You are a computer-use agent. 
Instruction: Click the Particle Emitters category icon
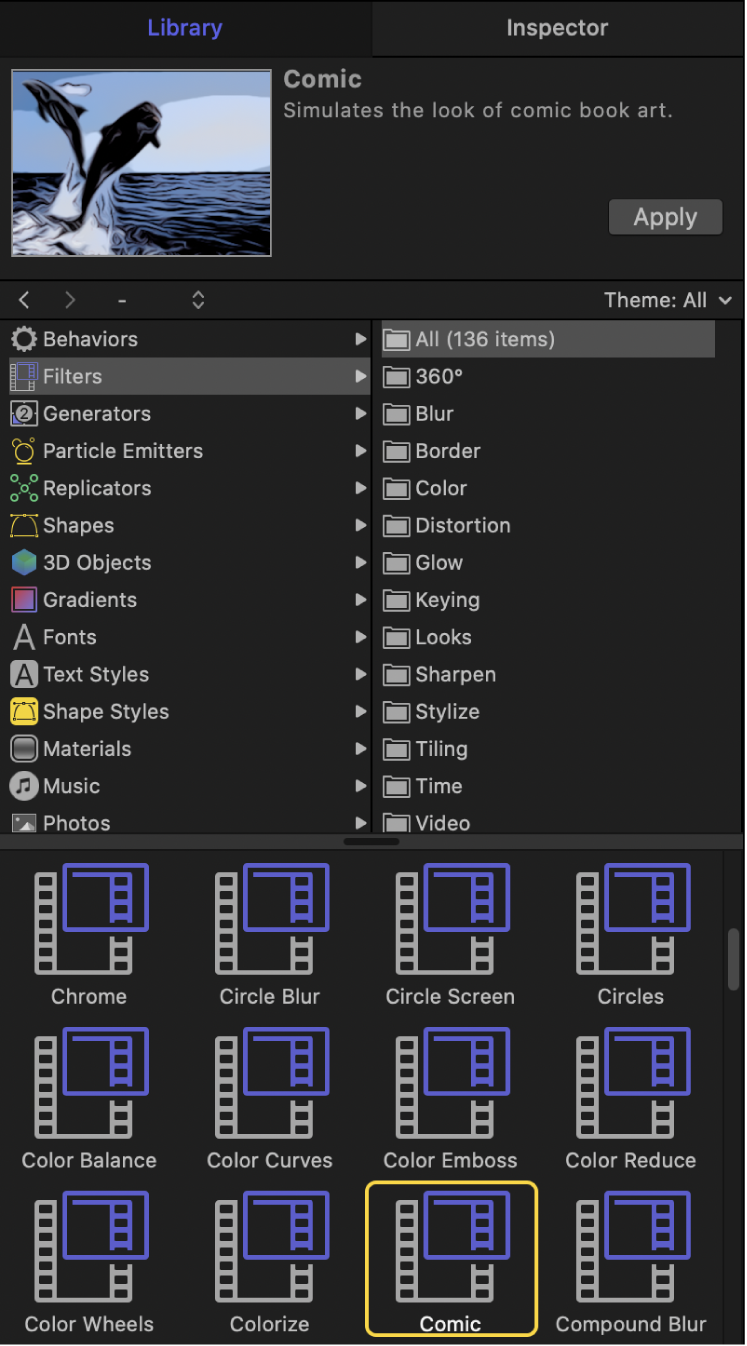click(x=24, y=451)
